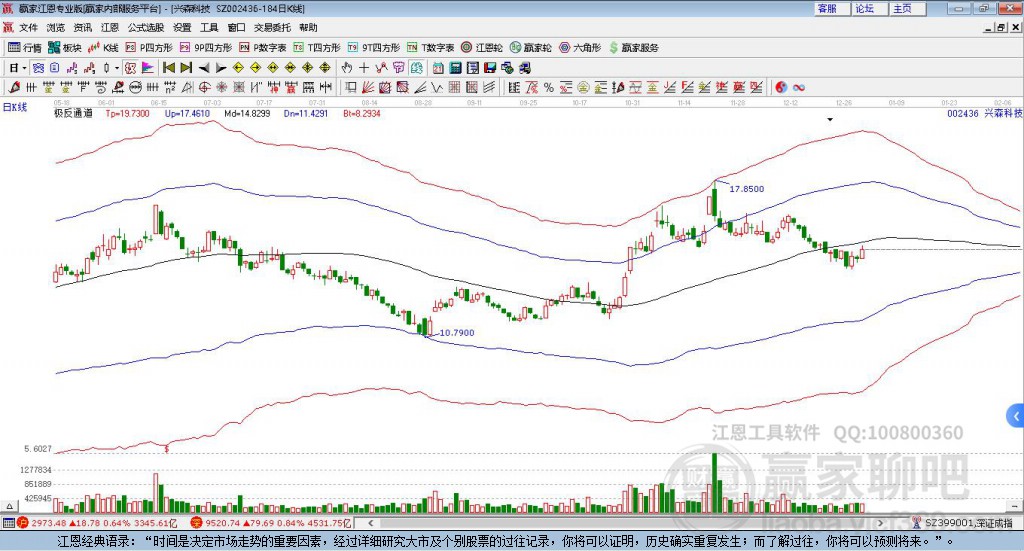Open the 江恩轮 Gann wheel
Image resolution: width=1024 pixels, height=551 pixels.
pyautogui.click(x=482, y=48)
